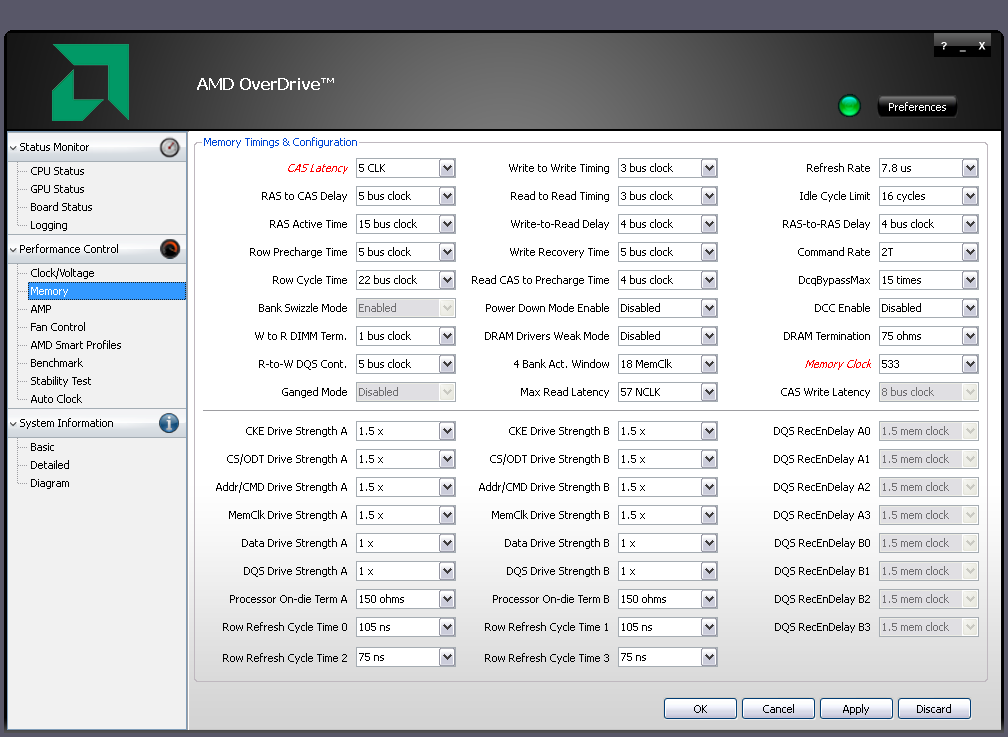Go to the Stability Test page
The width and height of the screenshot is (1008, 737).
click(x=60, y=381)
